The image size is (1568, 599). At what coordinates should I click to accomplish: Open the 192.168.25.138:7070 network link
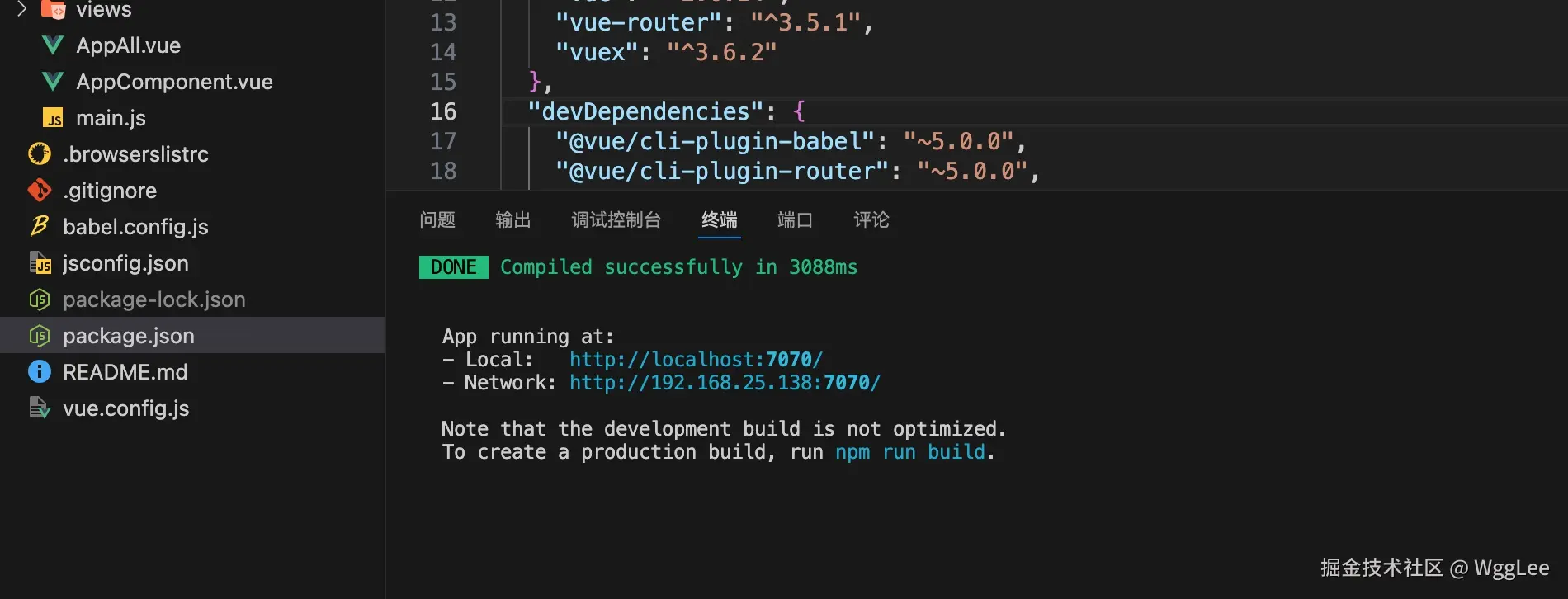pos(725,383)
